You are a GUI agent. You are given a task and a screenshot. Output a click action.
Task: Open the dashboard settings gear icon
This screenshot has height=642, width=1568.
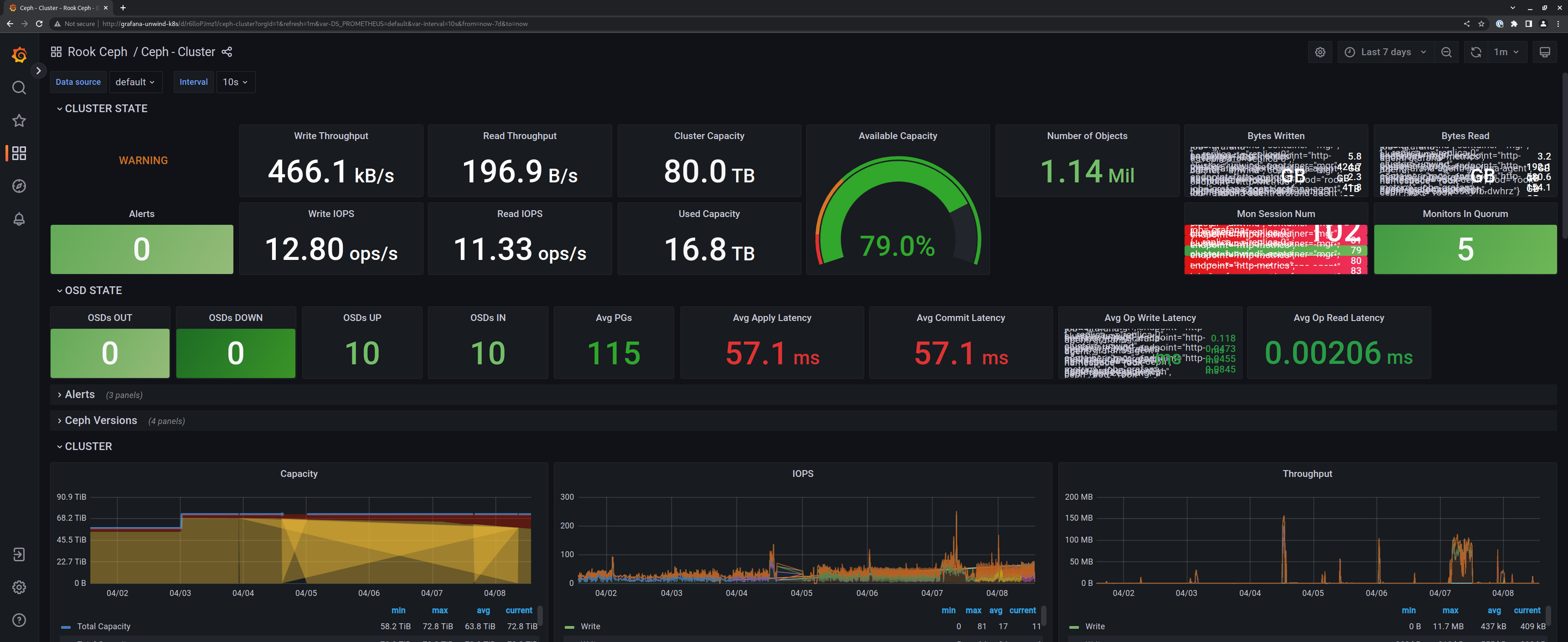pyautogui.click(x=1320, y=52)
